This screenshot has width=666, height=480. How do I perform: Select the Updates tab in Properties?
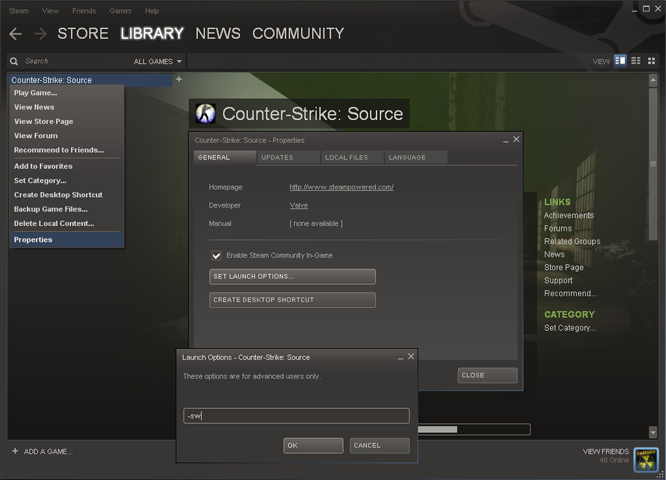288,157
